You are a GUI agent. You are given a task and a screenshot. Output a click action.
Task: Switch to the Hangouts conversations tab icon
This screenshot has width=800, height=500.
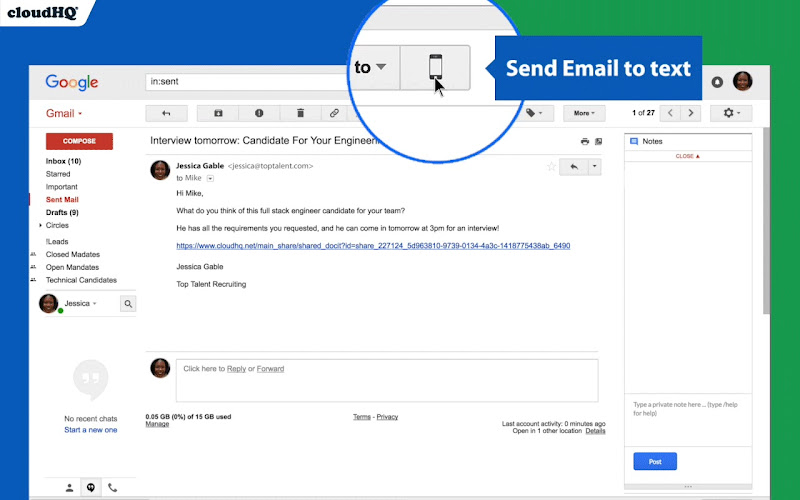click(x=91, y=488)
